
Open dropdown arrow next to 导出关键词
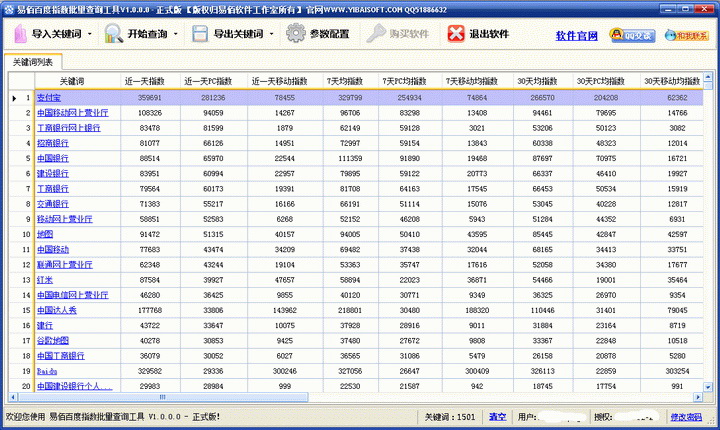click(271, 34)
